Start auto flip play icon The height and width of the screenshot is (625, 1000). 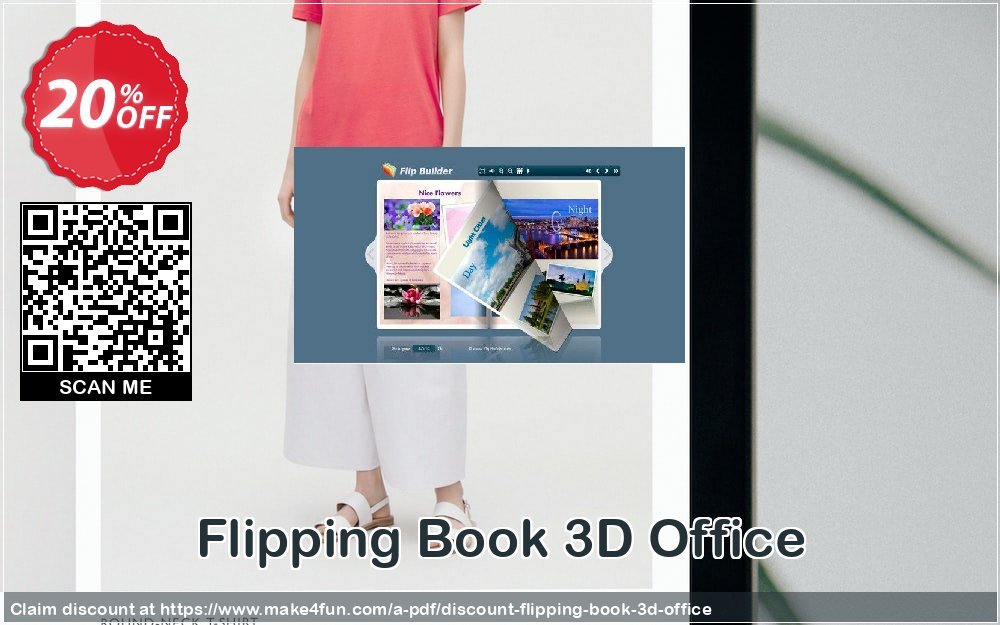(528, 171)
